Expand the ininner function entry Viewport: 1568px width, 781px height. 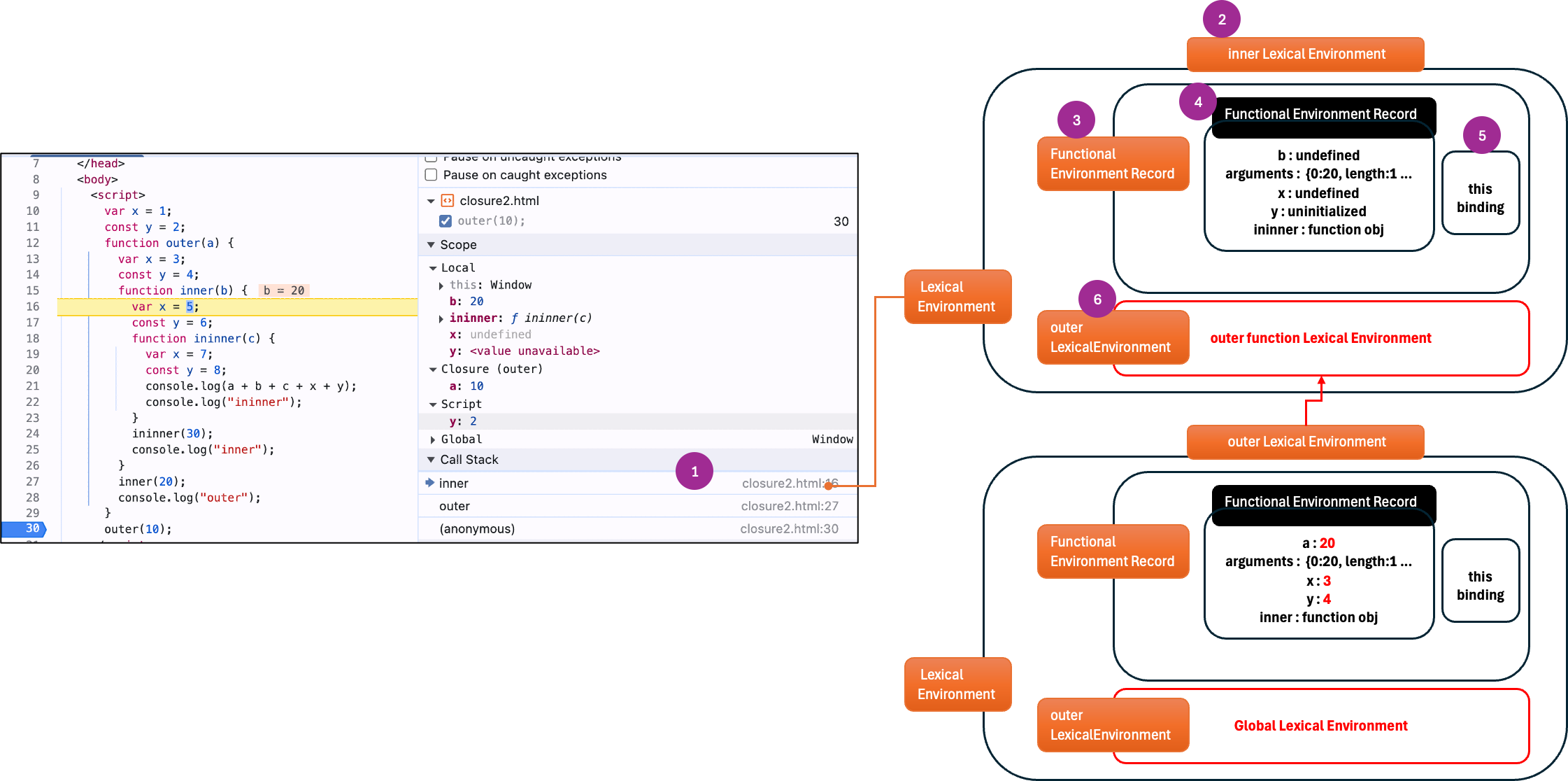(441, 318)
